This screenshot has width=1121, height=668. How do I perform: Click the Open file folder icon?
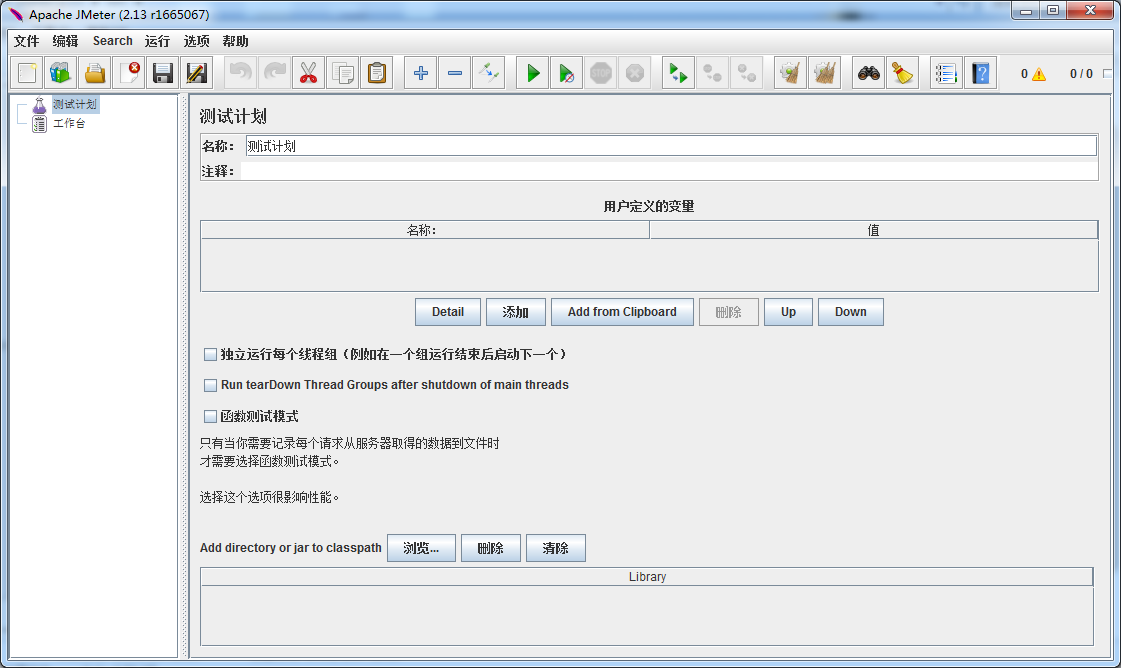click(95, 73)
